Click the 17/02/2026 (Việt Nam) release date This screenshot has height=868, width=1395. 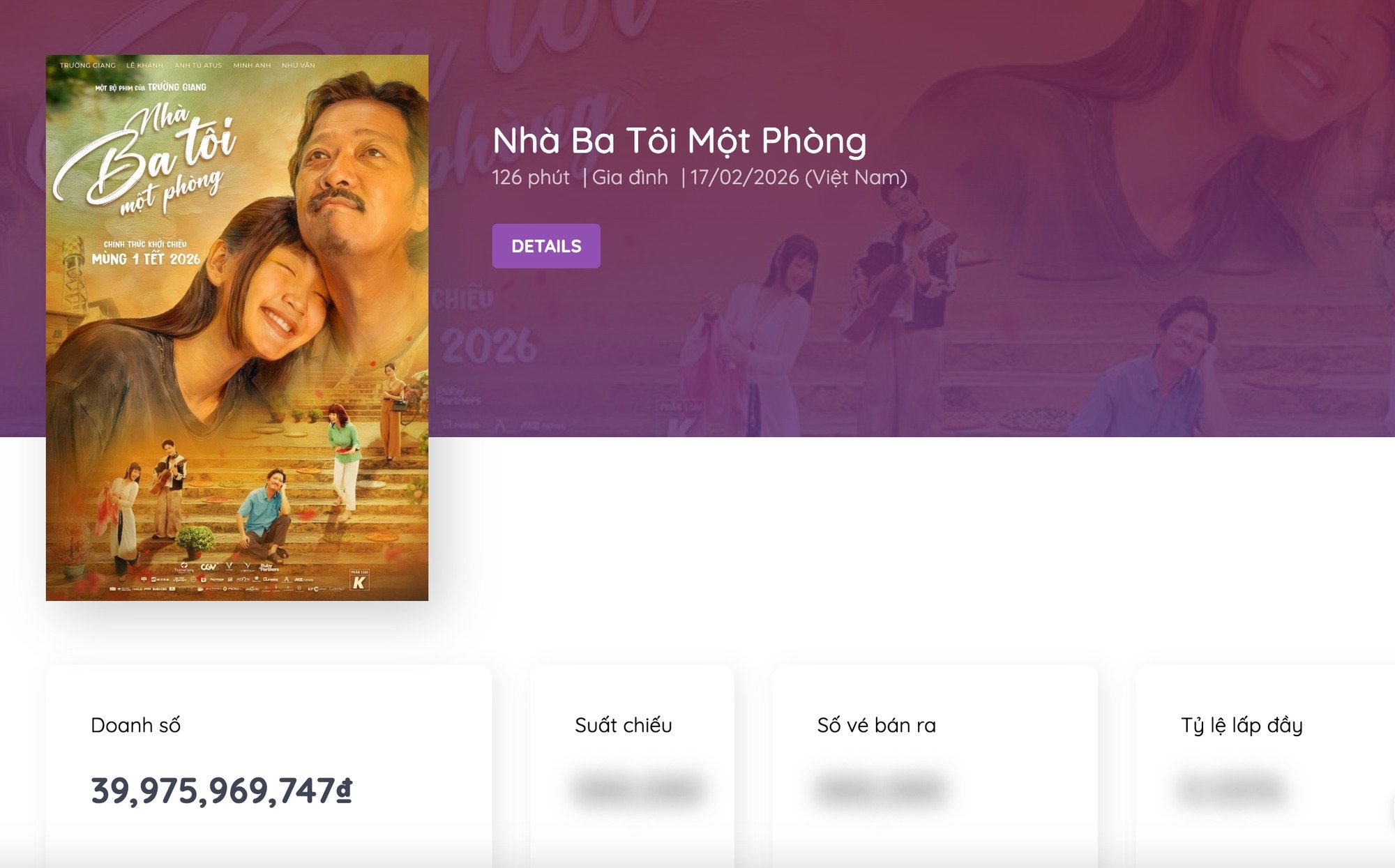[x=799, y=178]
